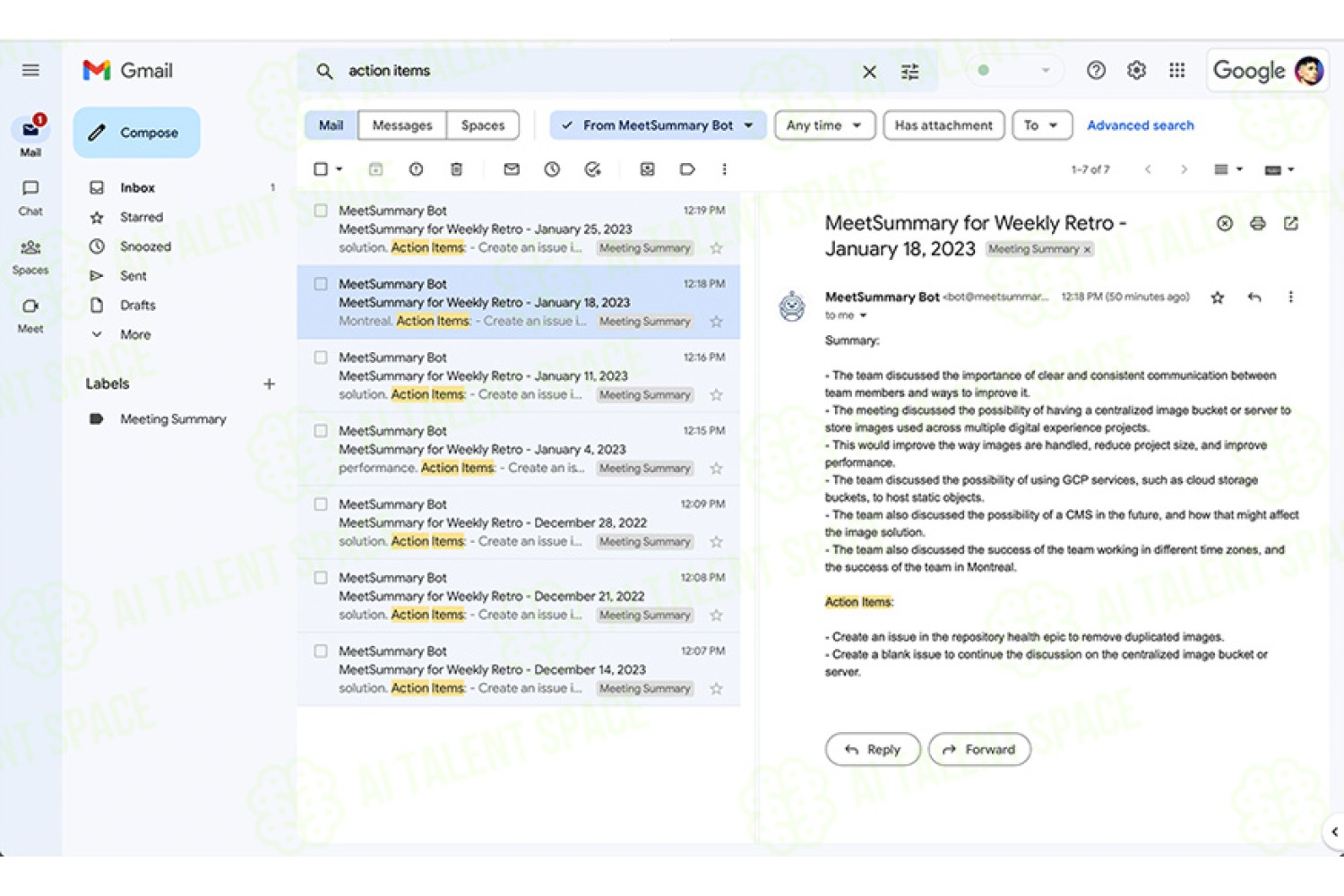Mark as unread with envelope icon
This screenshot has width=1344, height=896.
click(x=512, y=169)
